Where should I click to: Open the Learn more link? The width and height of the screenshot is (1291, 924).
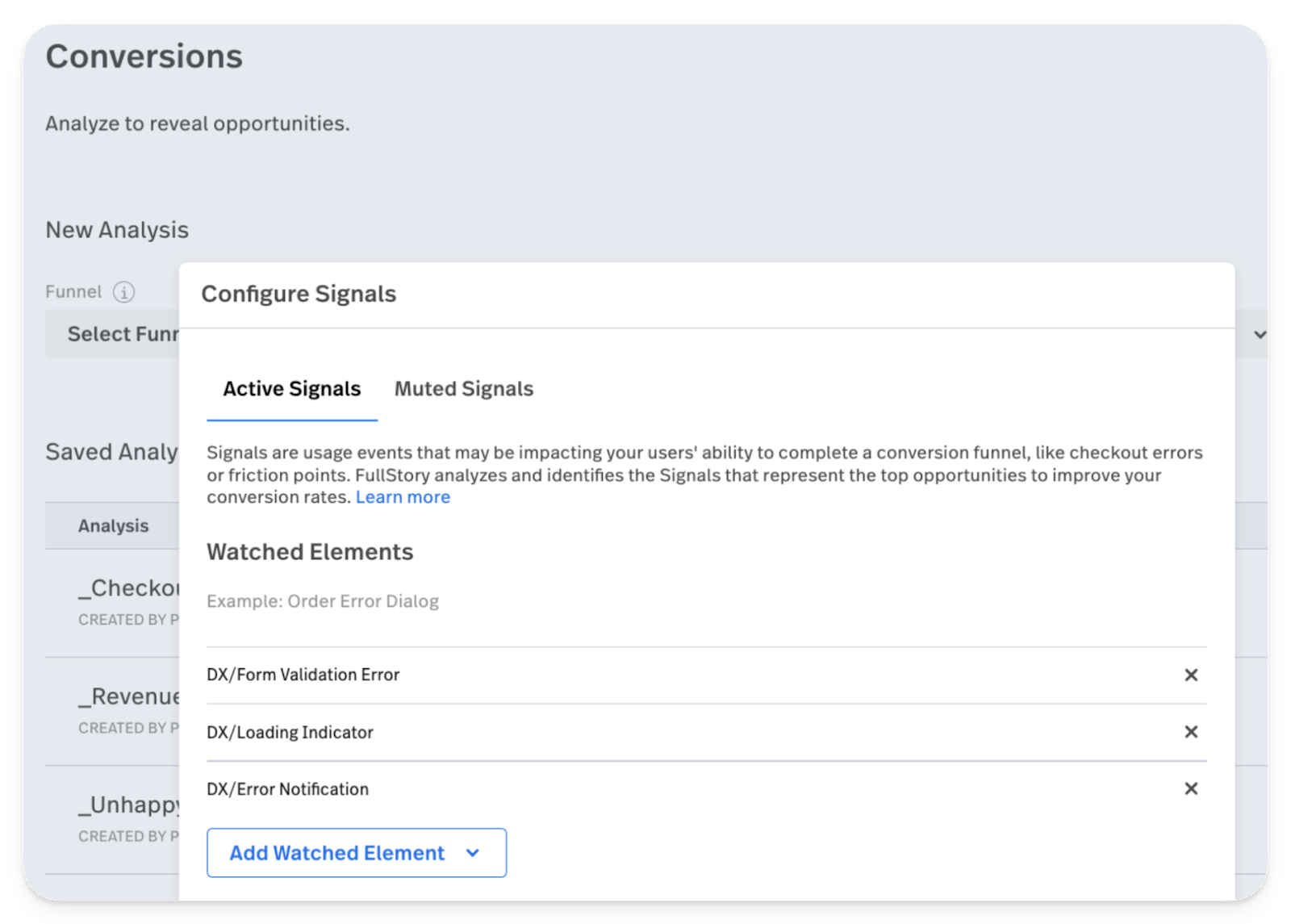coord(403,497)
